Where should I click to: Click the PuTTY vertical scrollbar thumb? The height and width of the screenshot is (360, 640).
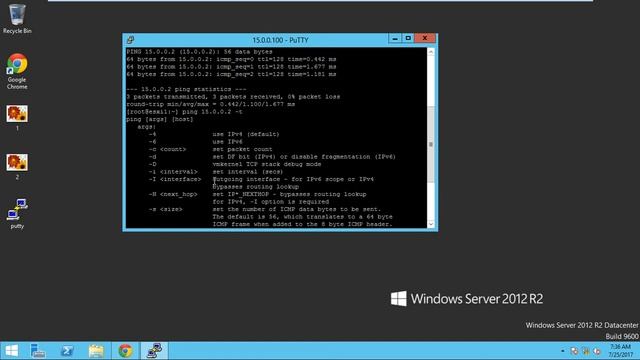point(431,144)
